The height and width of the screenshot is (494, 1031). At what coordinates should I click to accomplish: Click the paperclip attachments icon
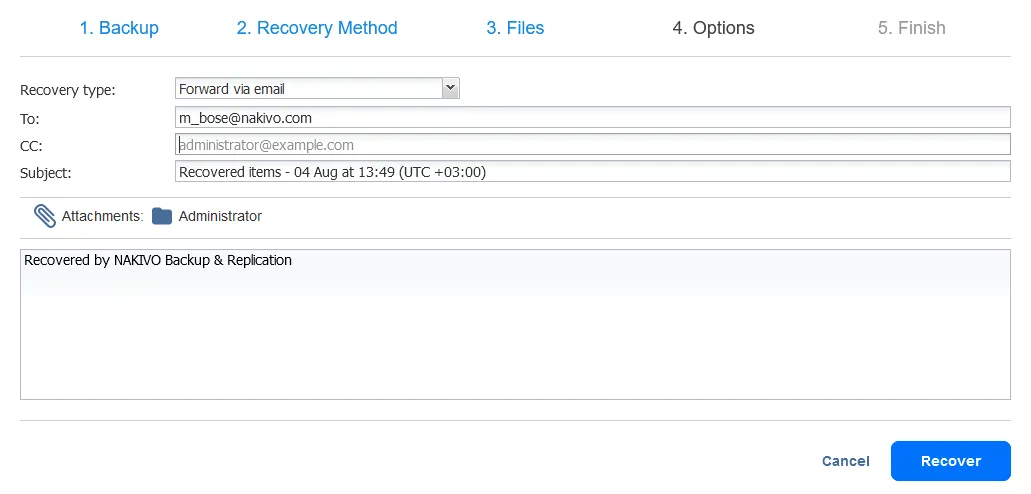45,216
